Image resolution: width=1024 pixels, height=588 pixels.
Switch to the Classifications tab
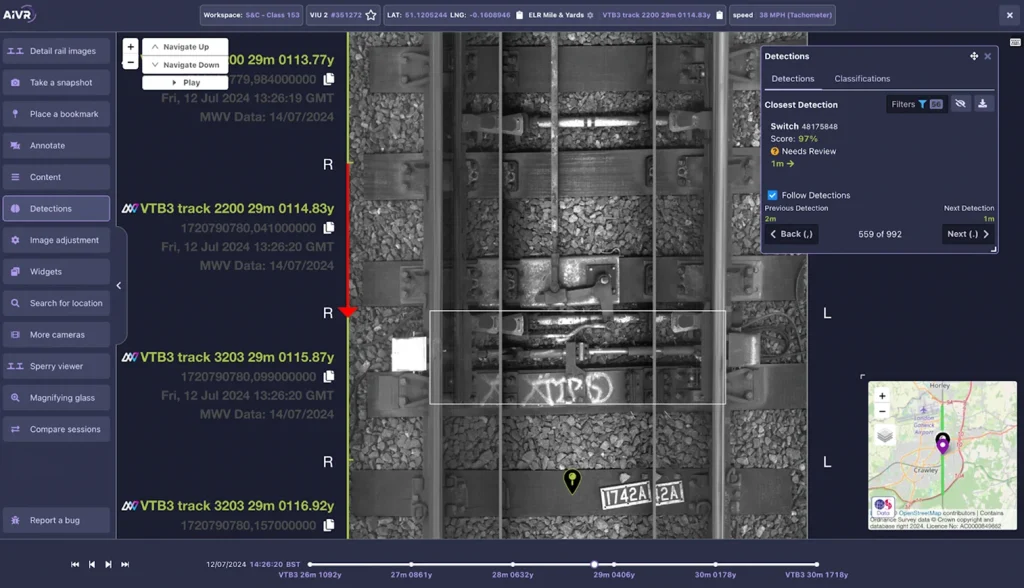click(862, 78)
